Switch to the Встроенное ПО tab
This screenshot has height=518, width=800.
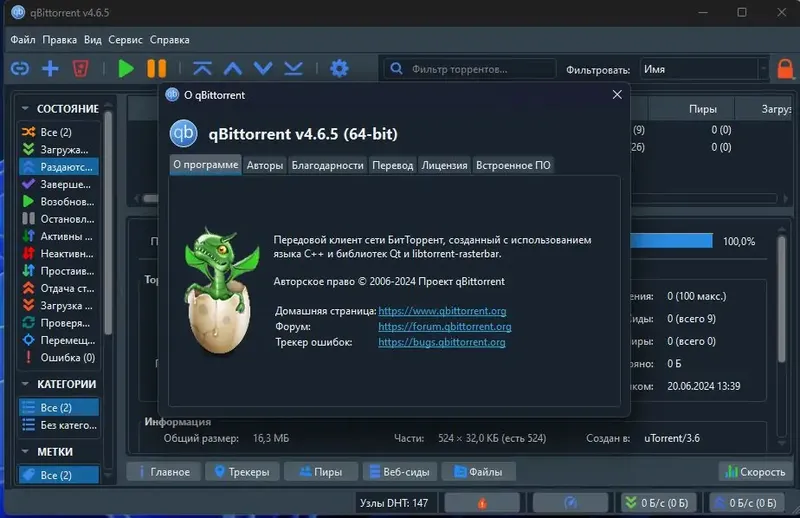pos(513,165)
